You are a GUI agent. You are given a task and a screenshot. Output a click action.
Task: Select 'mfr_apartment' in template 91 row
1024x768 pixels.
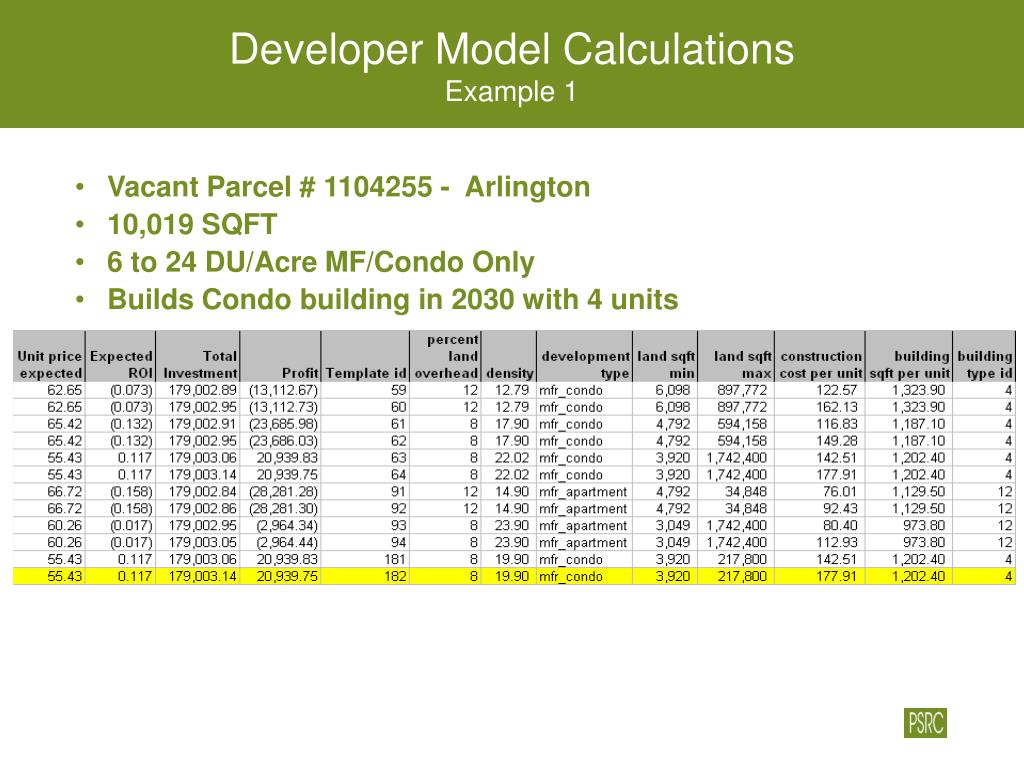585,492
